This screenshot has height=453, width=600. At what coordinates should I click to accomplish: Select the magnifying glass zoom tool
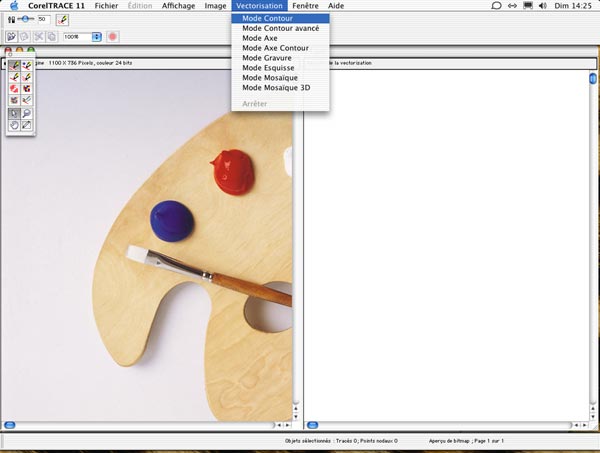tap(26, 113)
